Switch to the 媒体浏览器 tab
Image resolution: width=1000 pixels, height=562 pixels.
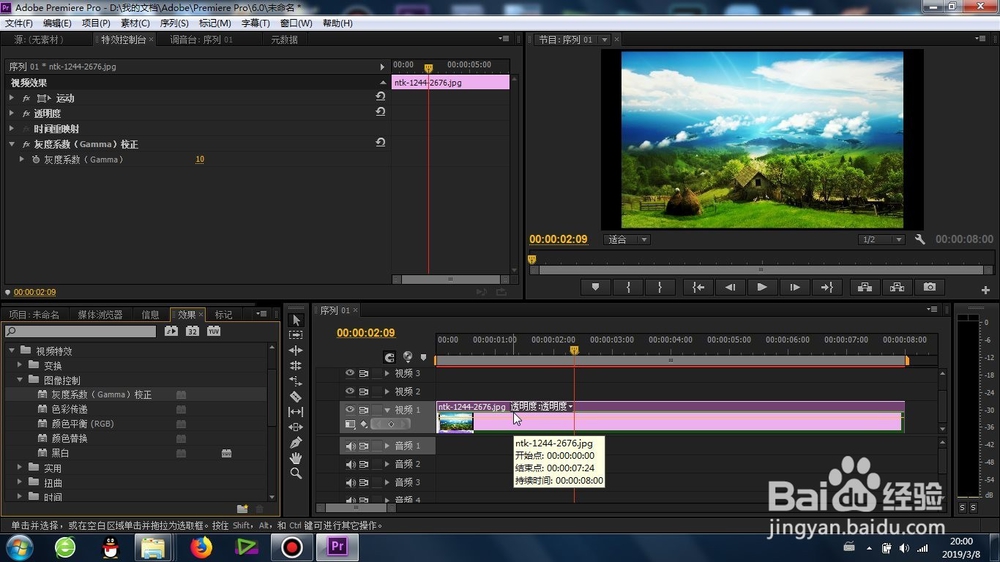coord(100,314)
